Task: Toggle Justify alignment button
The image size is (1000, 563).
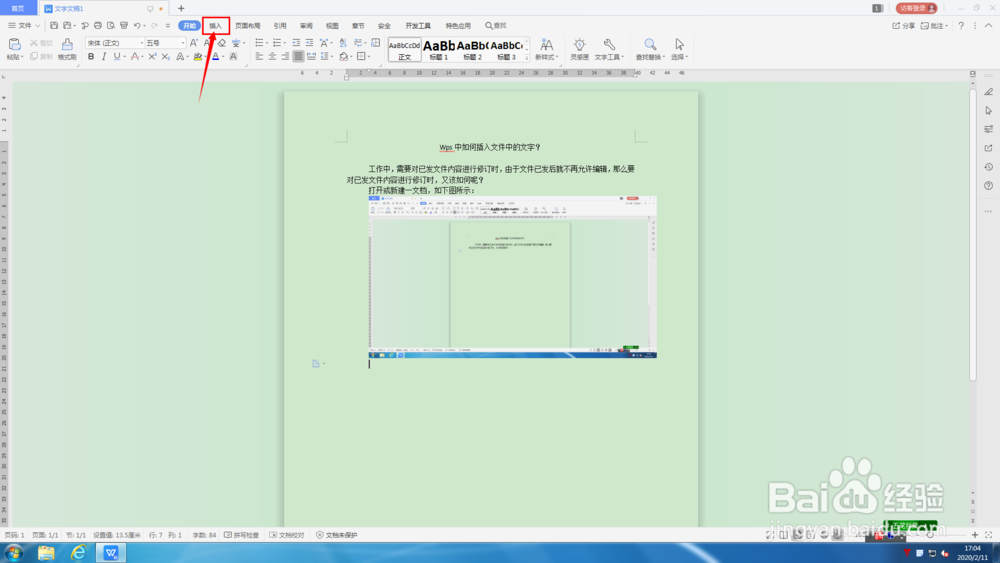Action: pyautogui.click(x=298, y=57)
